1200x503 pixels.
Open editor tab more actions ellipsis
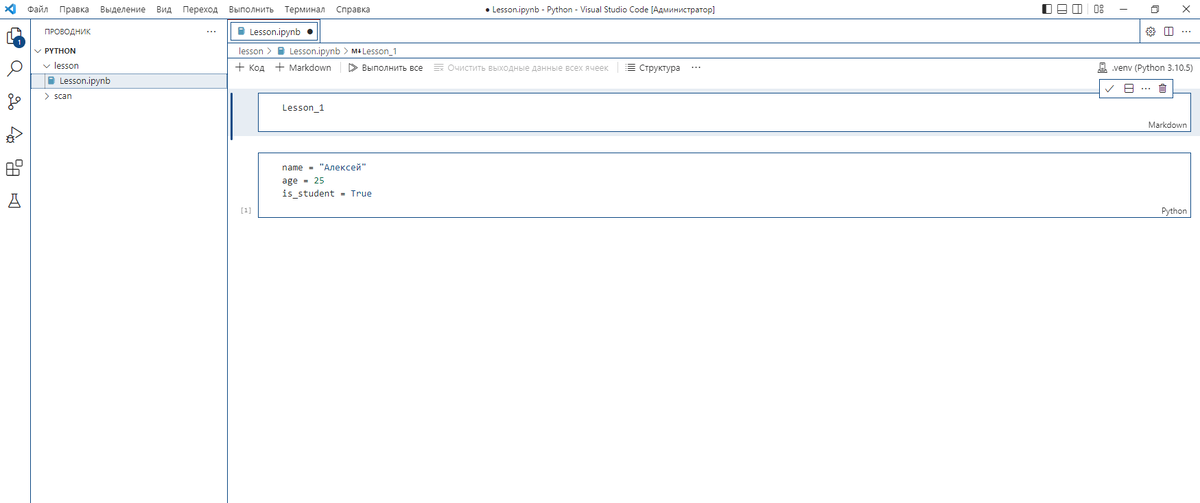point(1185,31)
